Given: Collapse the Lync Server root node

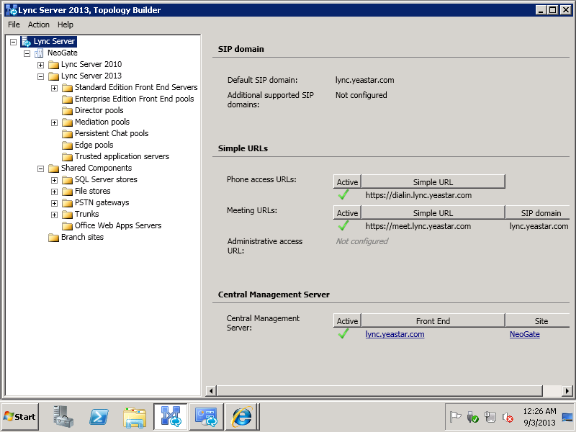Looking at the screenshot, I should (14, 42).
